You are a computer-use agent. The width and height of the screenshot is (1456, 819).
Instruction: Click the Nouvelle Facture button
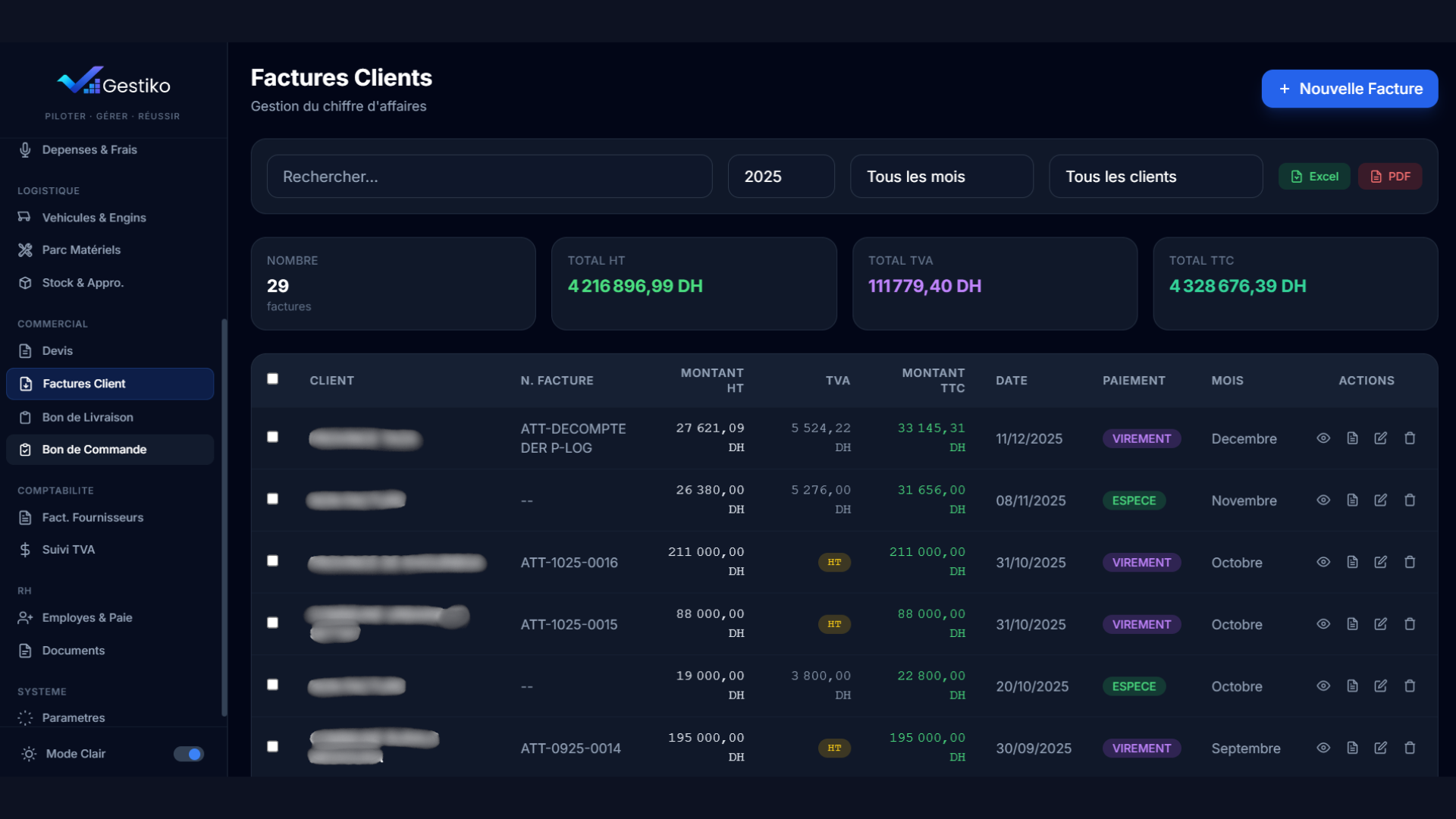(1349, 89)
